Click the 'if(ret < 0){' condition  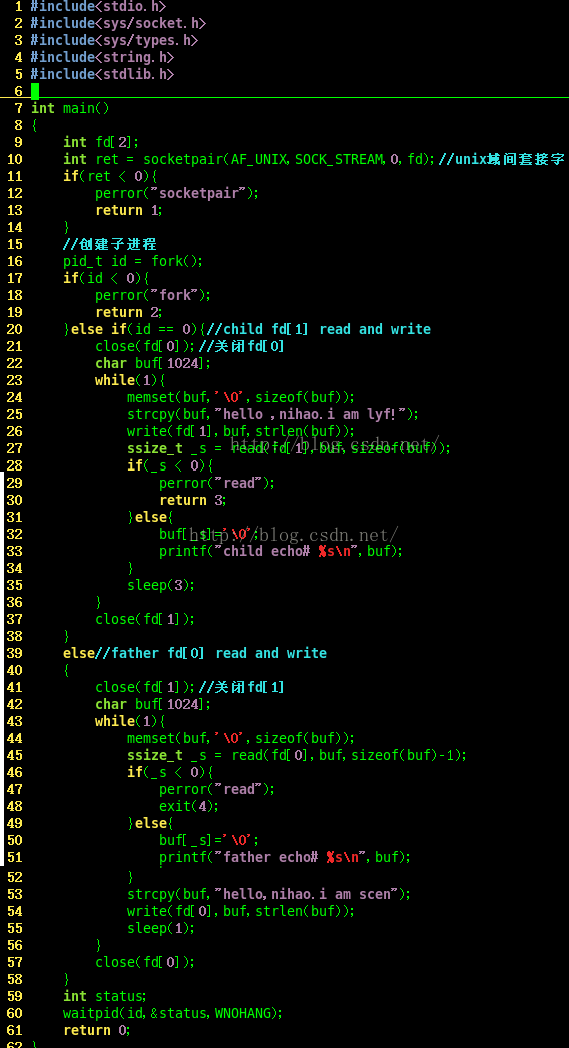click(x=110, y=176)
